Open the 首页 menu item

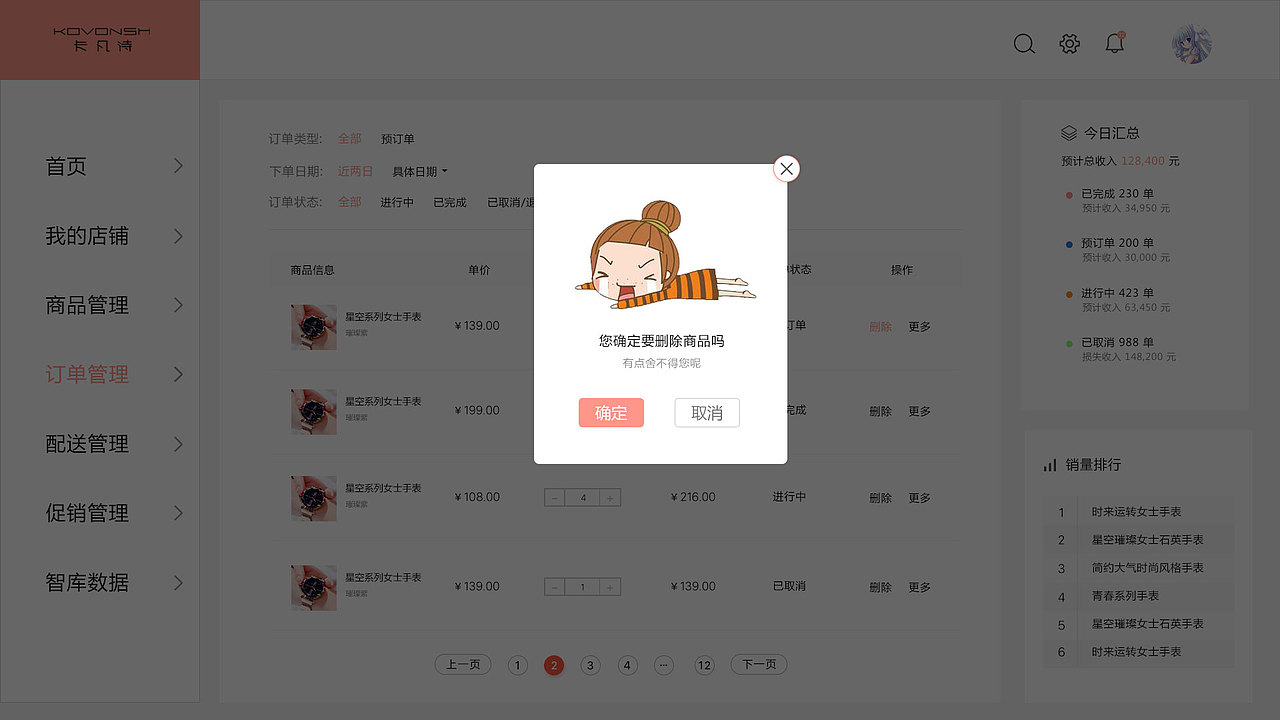tap(66, 166)
